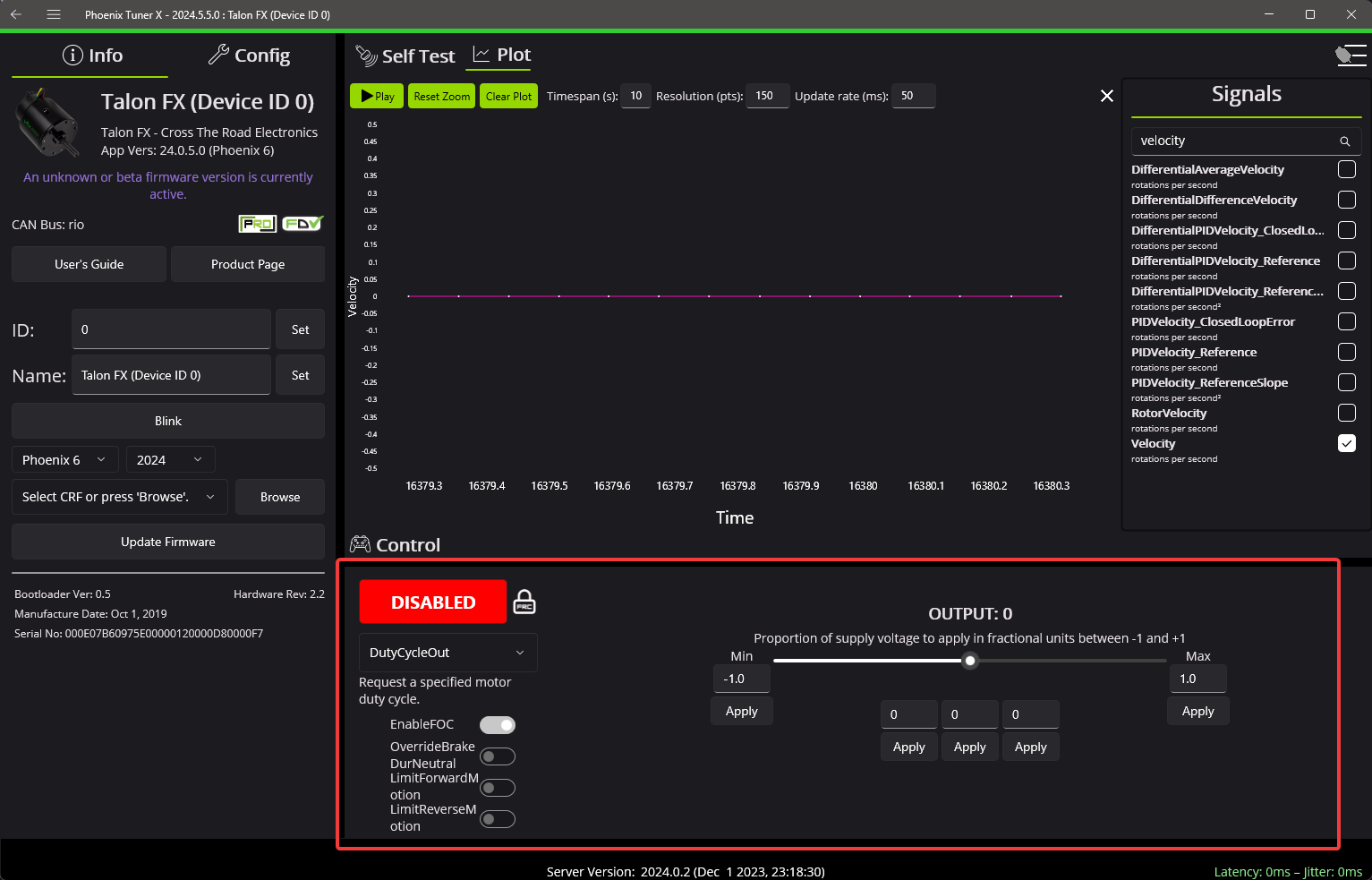Viewport: 1372px width, 880px height.
Task: Open the User's Guide
Action: tap(89, 264)
